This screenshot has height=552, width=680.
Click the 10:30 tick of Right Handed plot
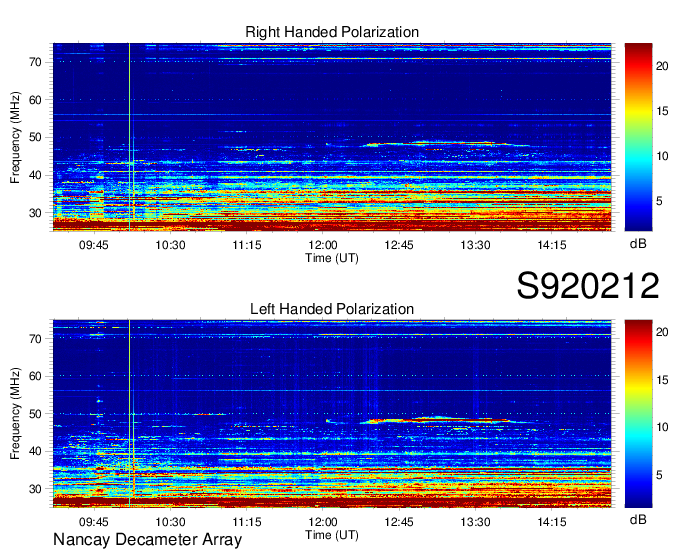170,245
